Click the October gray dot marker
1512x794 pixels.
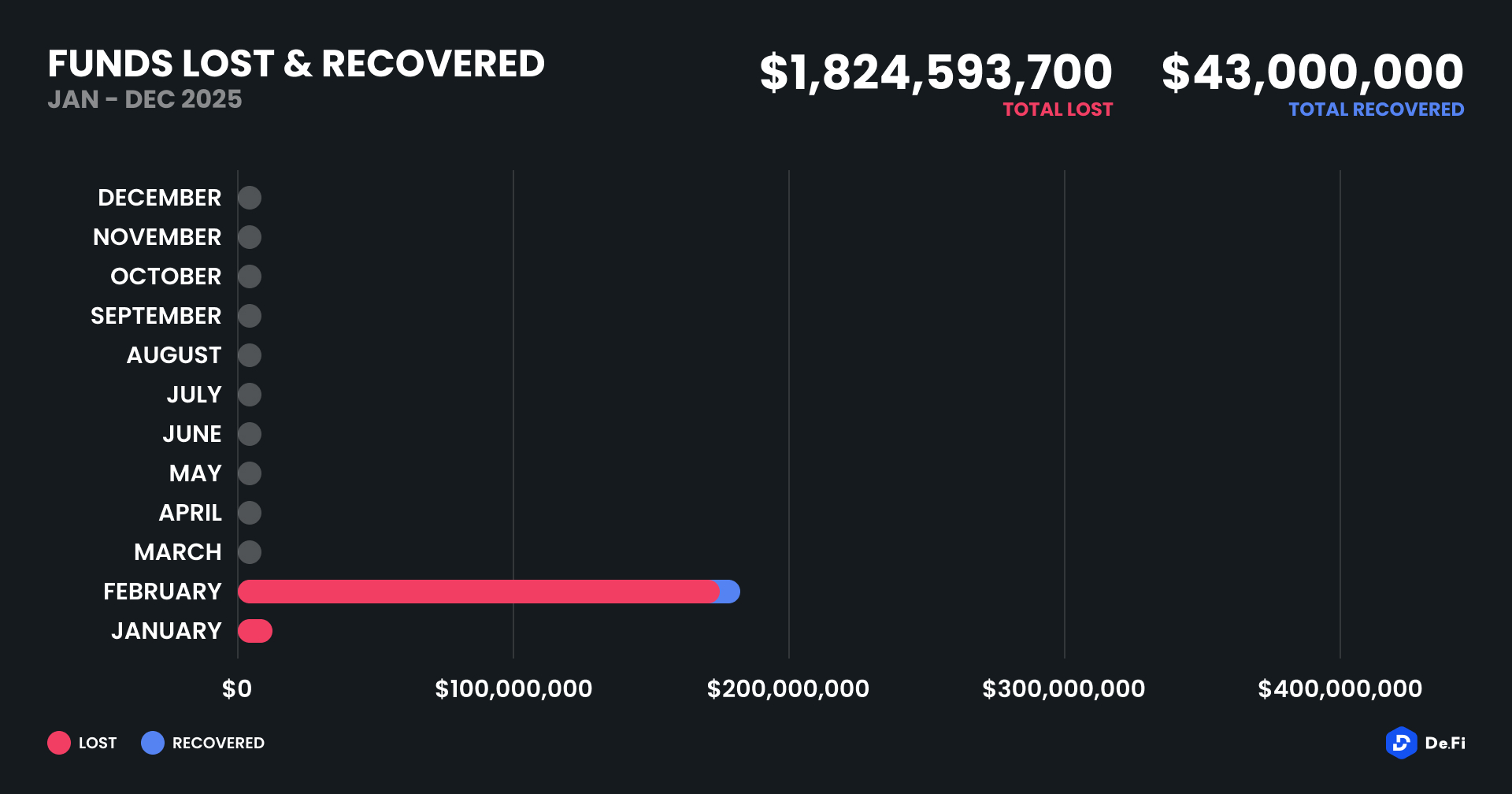pos(250,276)
